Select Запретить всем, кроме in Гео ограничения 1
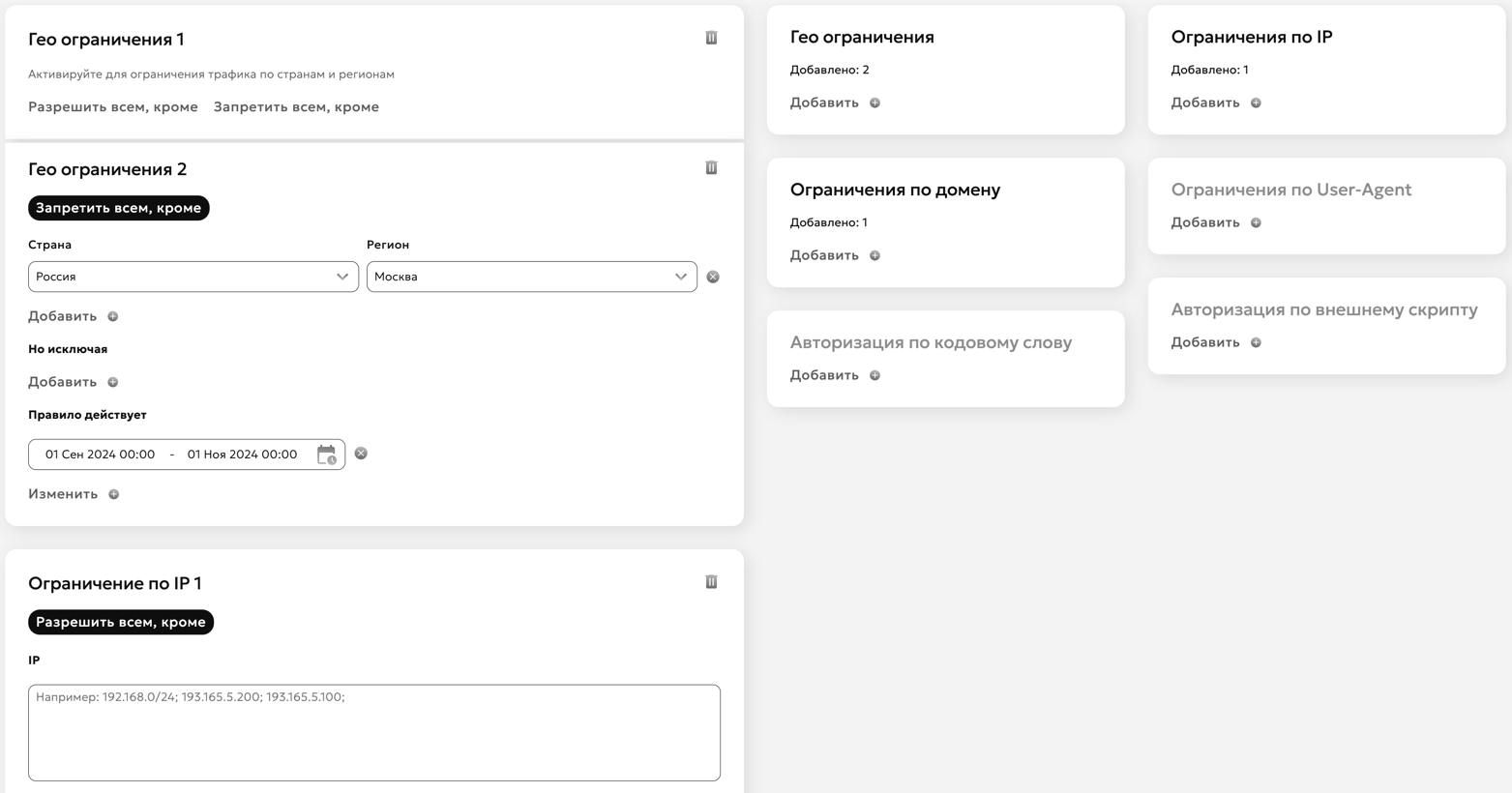 296,107
